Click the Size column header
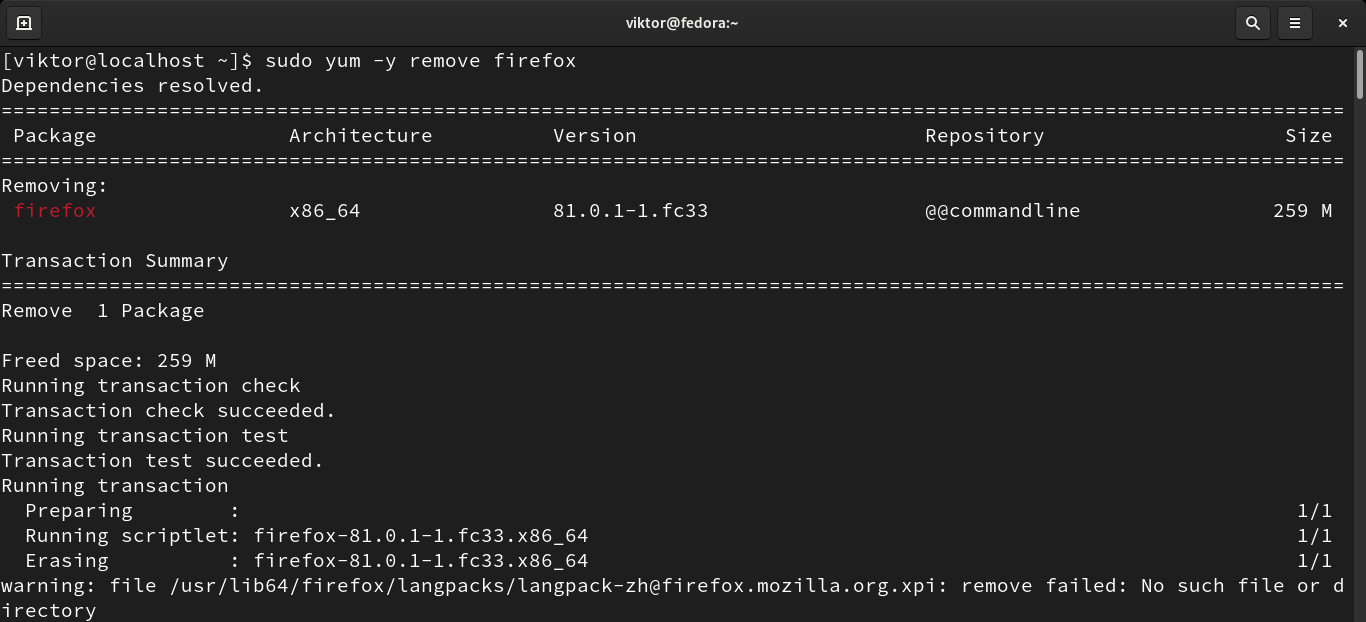Viewport: 1366px width, 622px height. pyautogui.click(x=1308, y=136)
